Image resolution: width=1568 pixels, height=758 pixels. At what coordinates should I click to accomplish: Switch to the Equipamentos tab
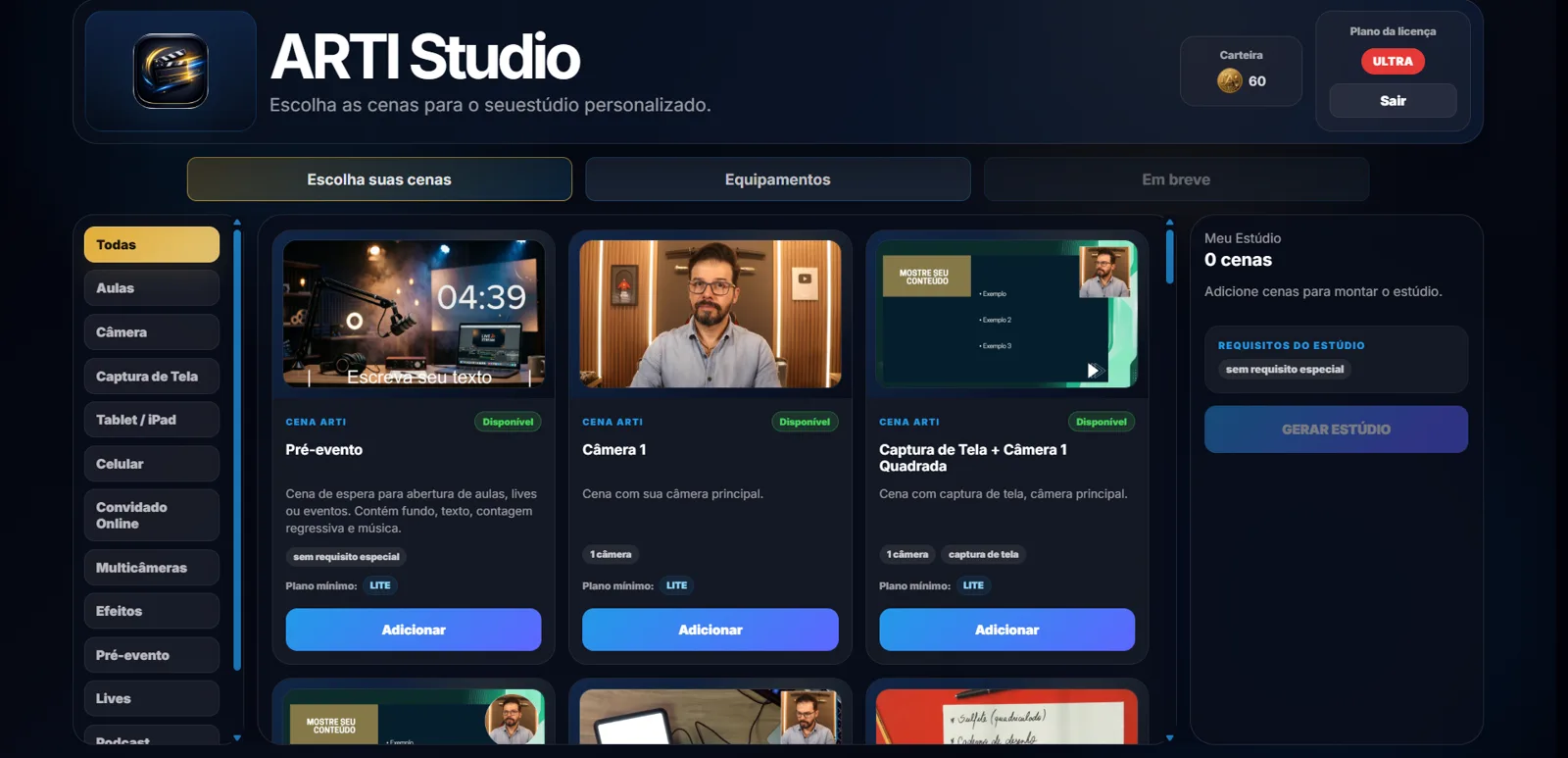778,179
